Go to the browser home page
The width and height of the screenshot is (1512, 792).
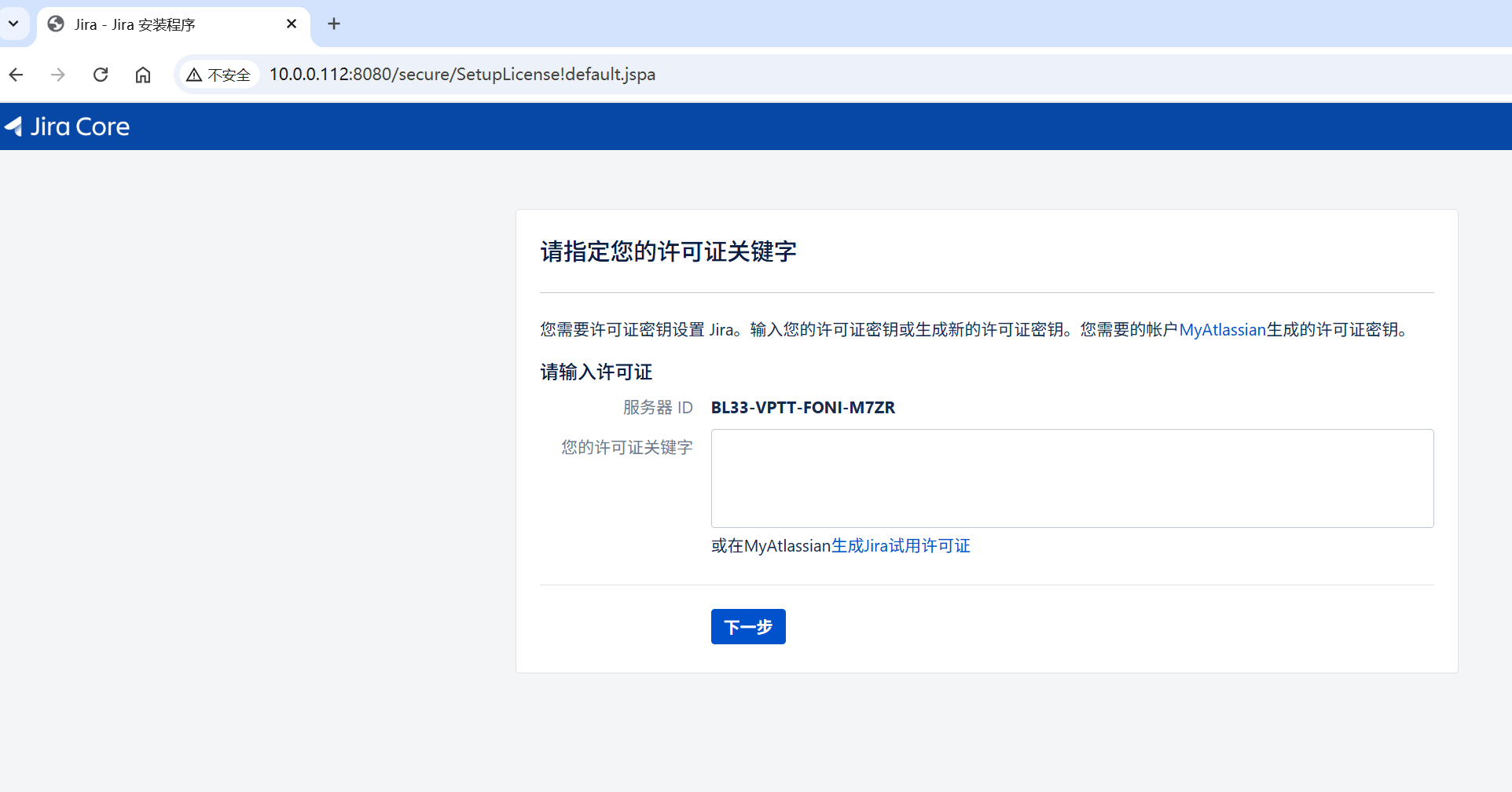point(142,75)
